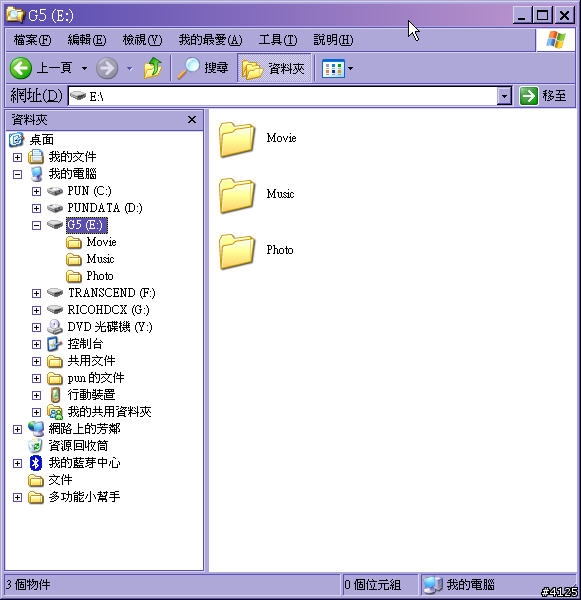Expand the RICOHDCX (G:) drive node
581x600 pixels.
point(36,310)
